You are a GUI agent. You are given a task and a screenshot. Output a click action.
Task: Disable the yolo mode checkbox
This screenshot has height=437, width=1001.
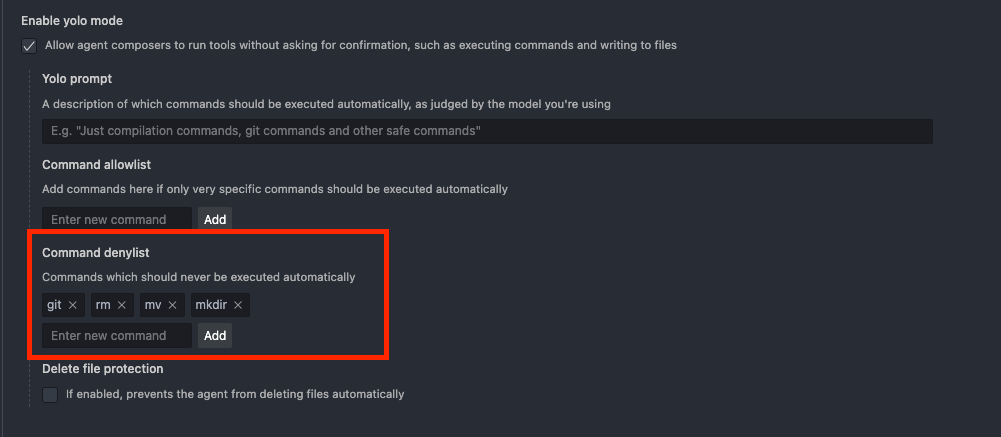tap(29, 46)
